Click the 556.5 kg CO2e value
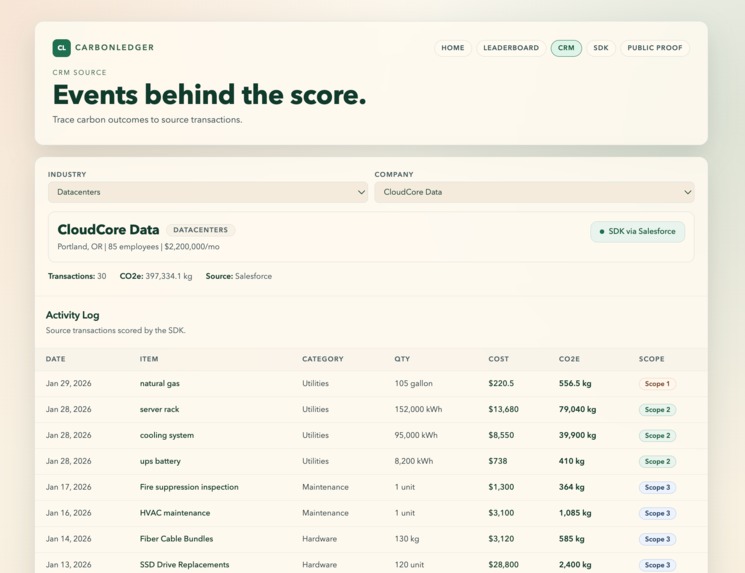Image resolution: width=745 pixels, height=573 pixels. point(575,383)
